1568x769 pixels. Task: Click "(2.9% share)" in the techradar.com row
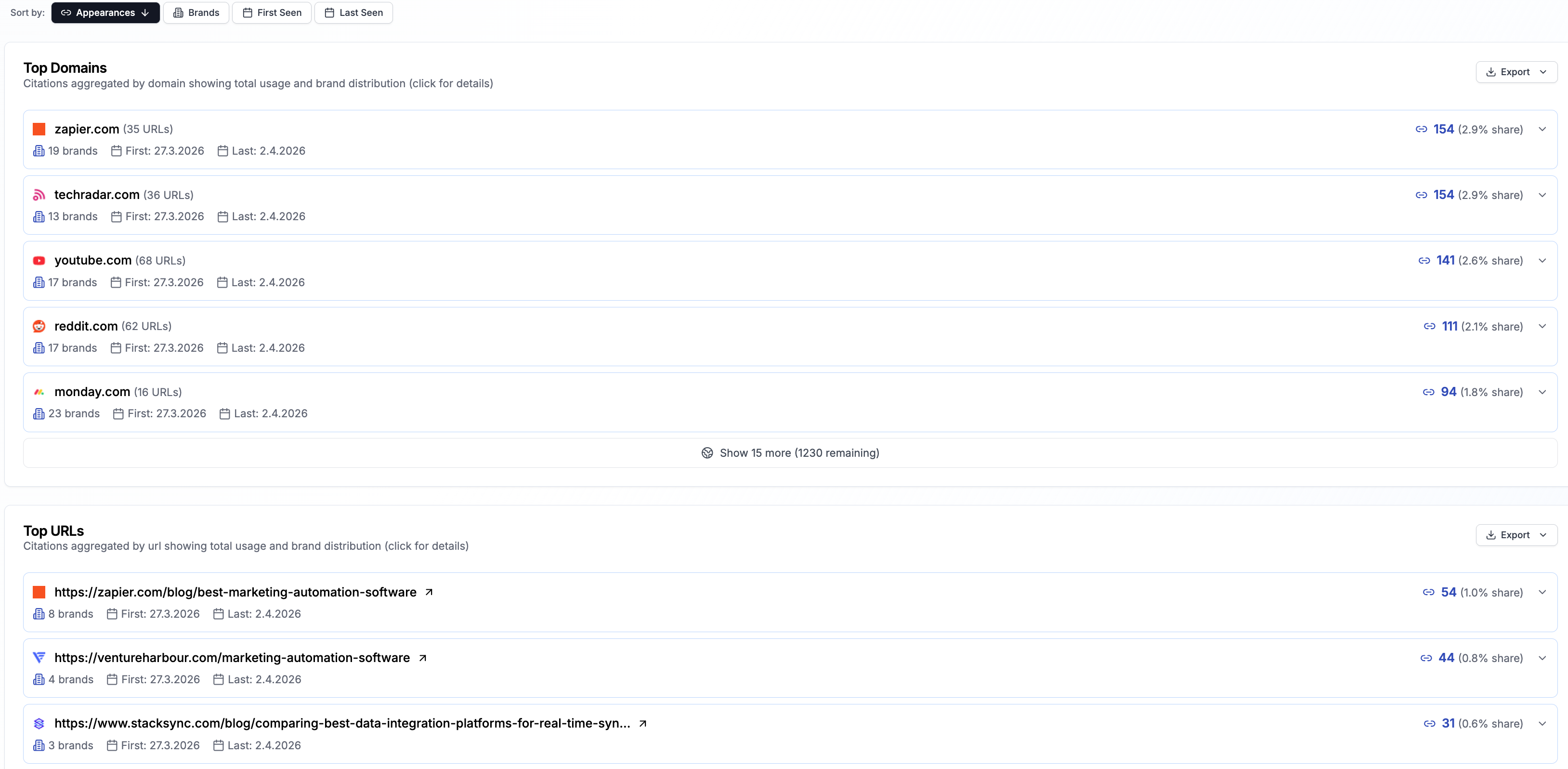(1490, 196)
